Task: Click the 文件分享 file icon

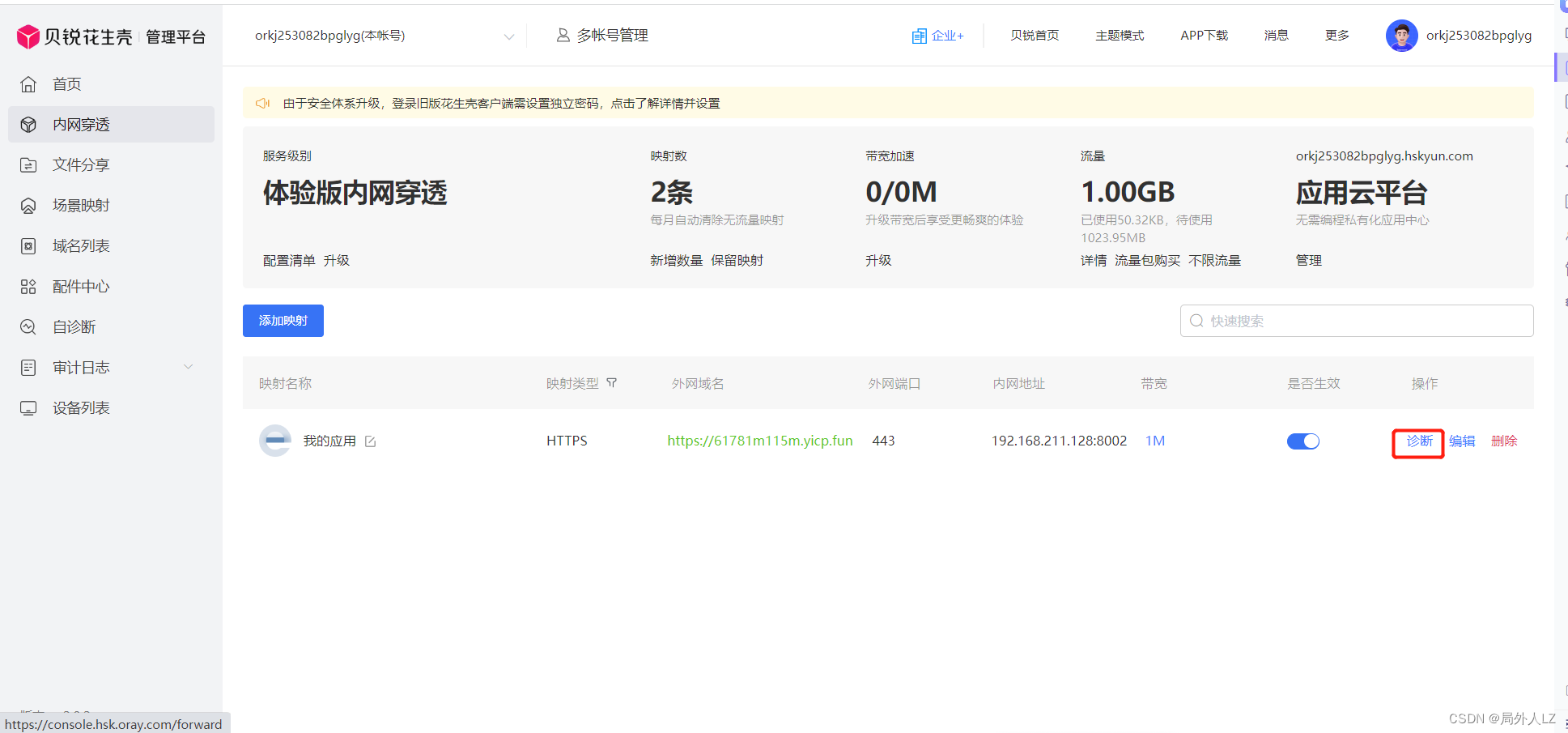Action: [x=28, y=165]
